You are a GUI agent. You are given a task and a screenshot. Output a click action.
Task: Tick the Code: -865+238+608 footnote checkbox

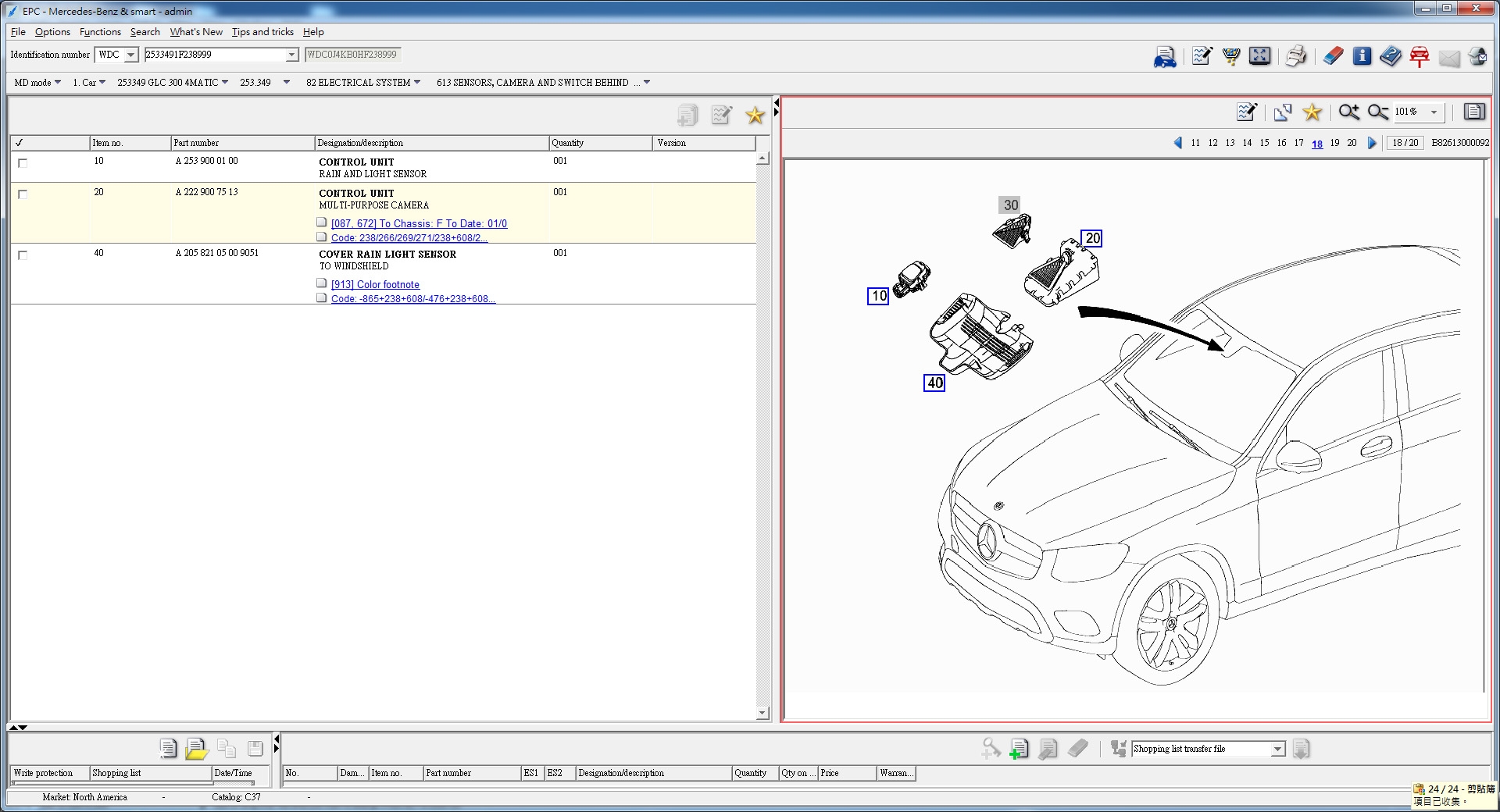coord(321,297)
